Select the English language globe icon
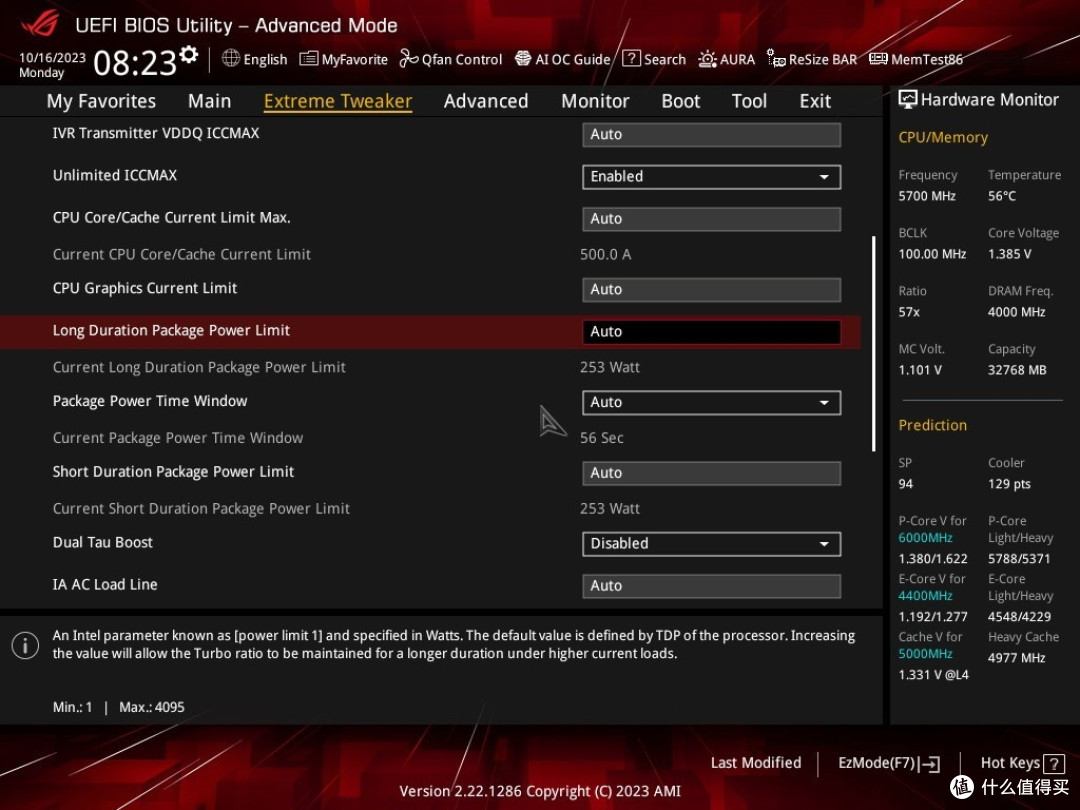 pos(231,59)
